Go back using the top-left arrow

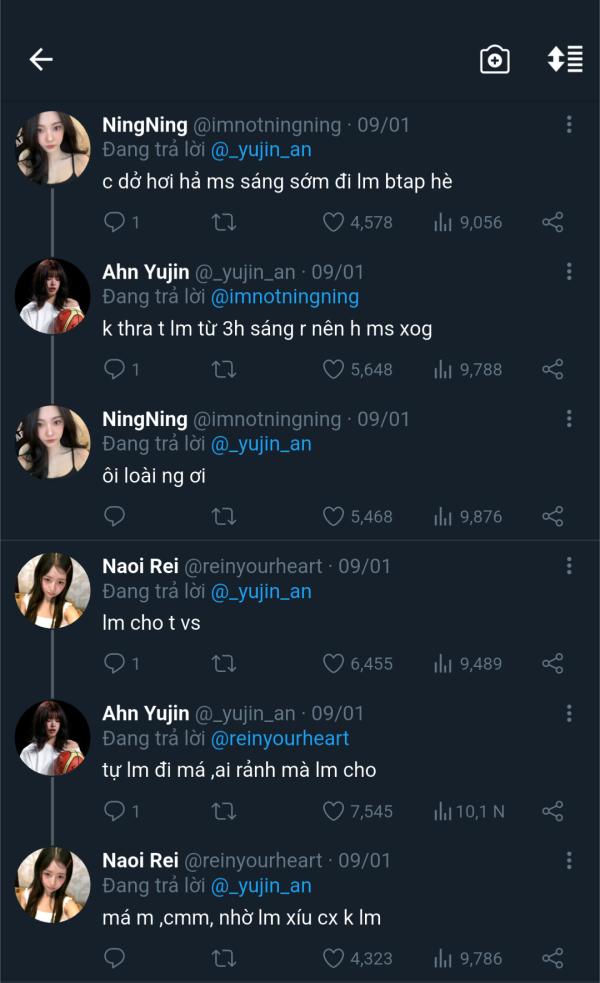coord(41,60)
